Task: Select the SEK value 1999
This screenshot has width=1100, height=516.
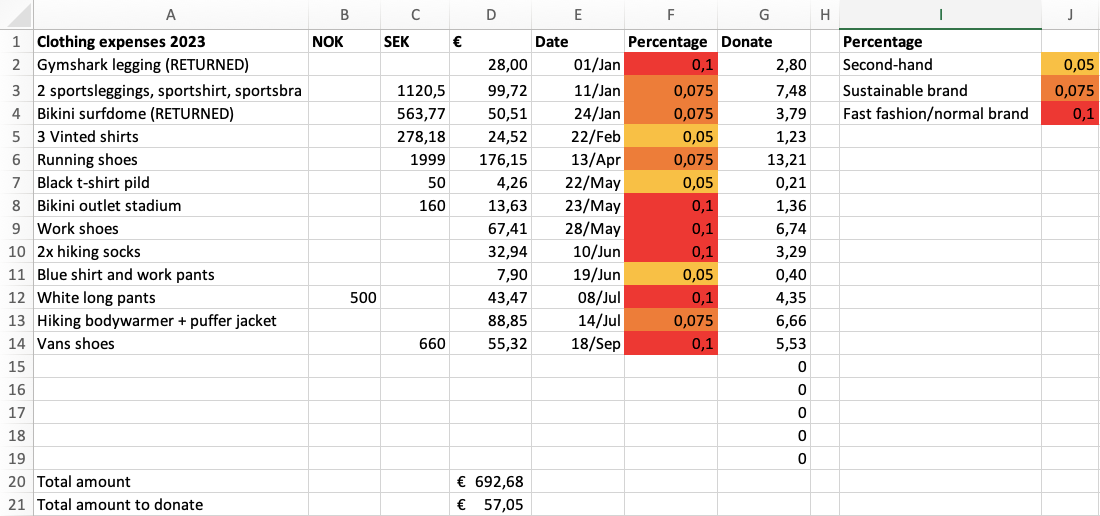Action: point(415,160)
